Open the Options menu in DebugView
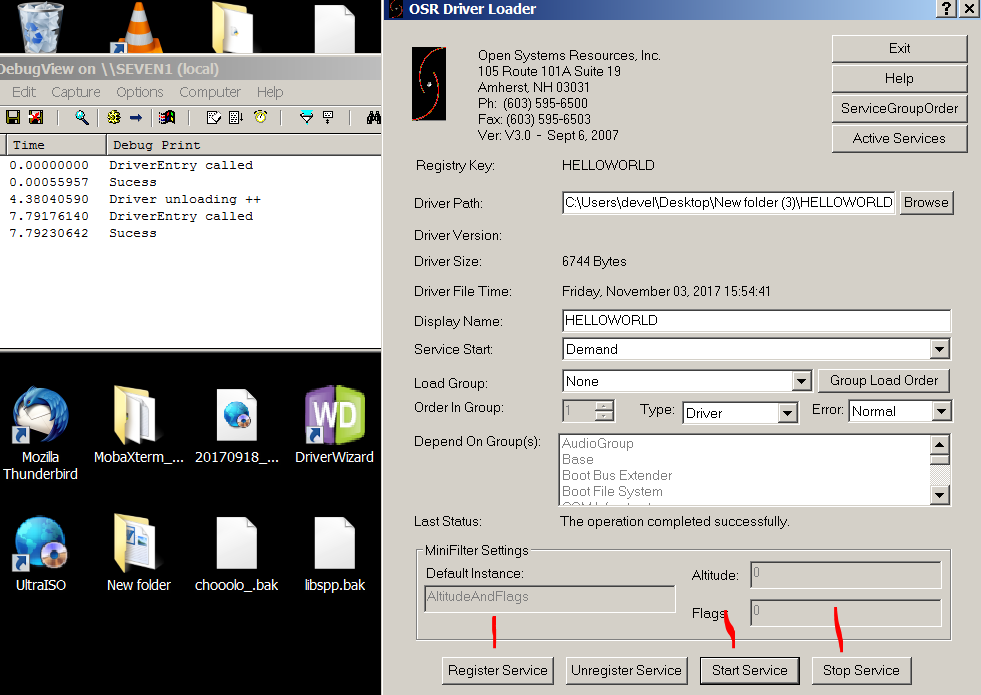The height and width of the screenshot is (695, 981). (139, 92)
